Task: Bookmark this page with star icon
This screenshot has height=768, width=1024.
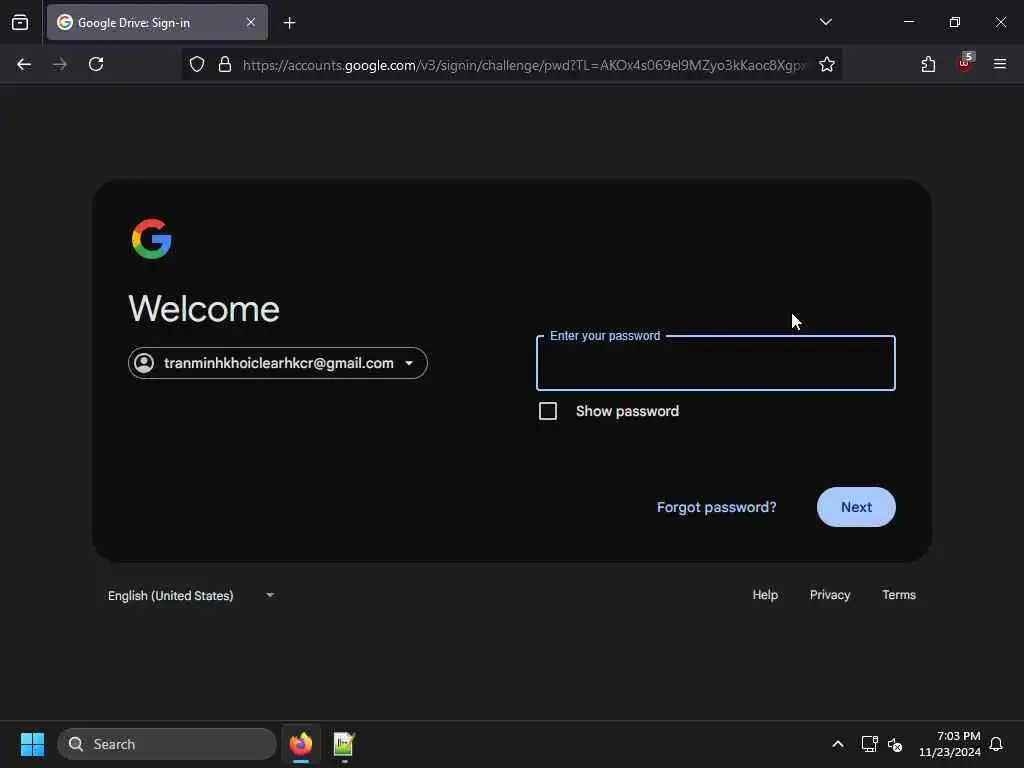Action: (827, 64)
